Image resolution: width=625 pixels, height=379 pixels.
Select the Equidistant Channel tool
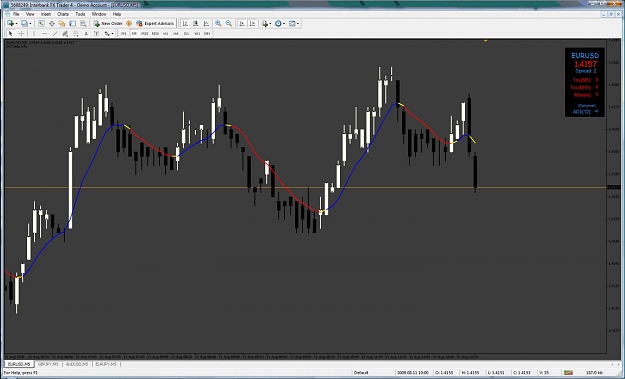click(x=65, y=33)
